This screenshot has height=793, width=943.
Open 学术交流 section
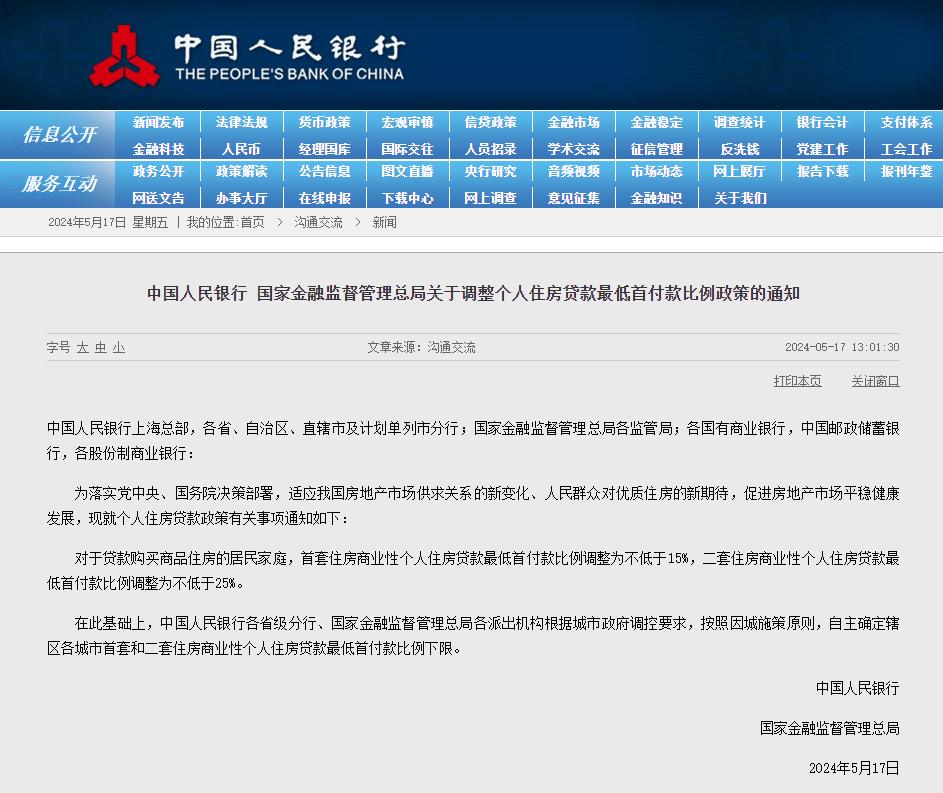pyautogui.click(x=573, y=148)
